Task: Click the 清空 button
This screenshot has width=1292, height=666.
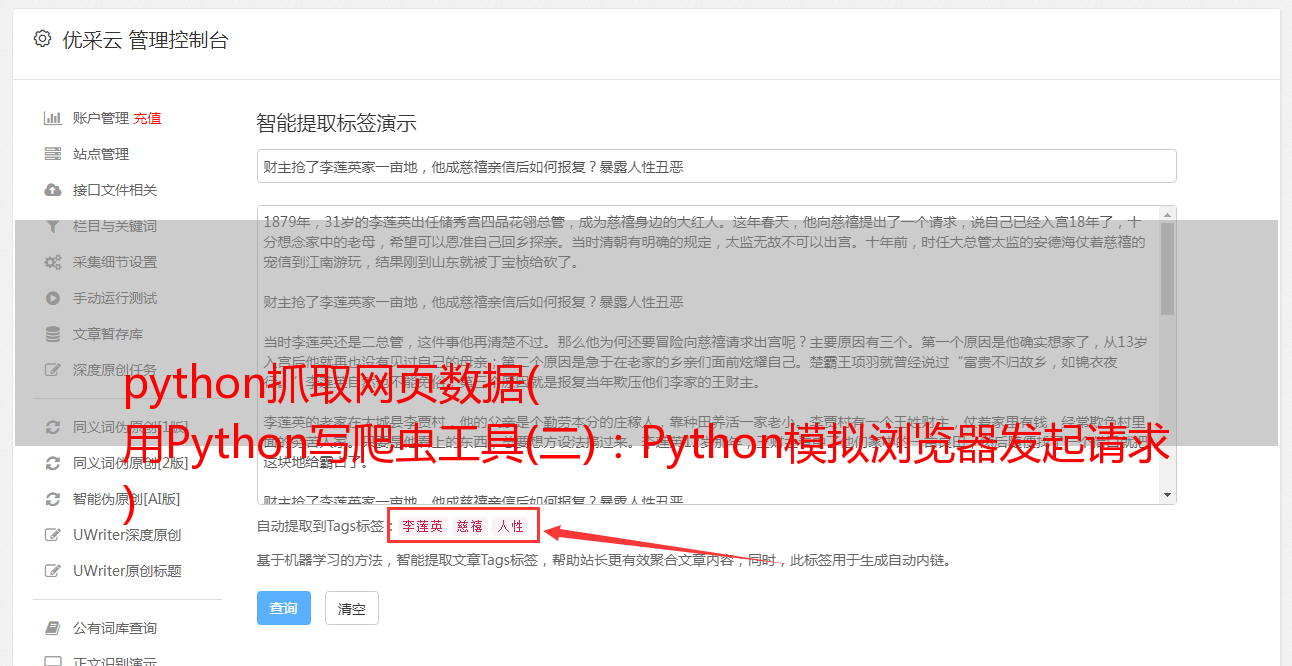Action: tap(352, 608)
